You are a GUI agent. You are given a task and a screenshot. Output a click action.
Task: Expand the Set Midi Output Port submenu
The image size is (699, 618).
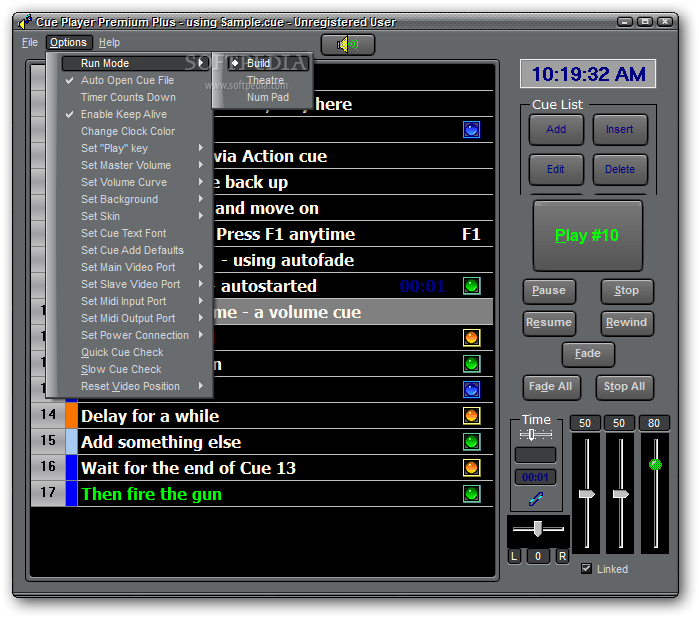click(135, 318)
